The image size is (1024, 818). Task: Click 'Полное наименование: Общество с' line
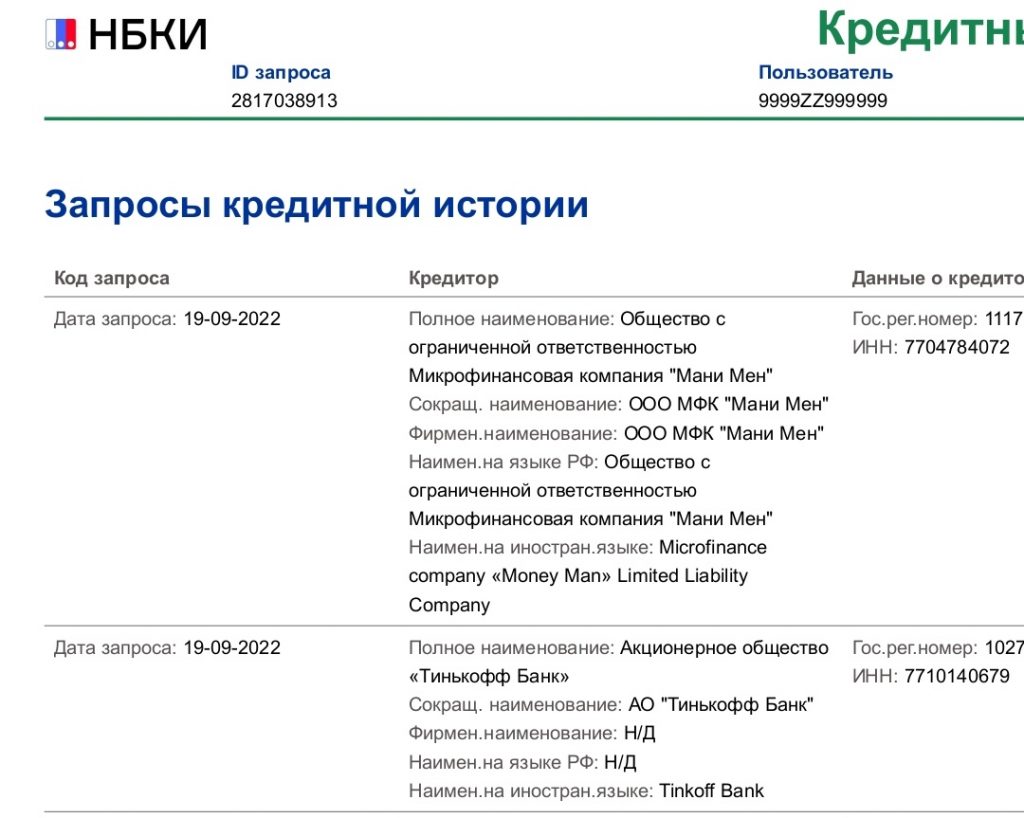pos(567,319)
